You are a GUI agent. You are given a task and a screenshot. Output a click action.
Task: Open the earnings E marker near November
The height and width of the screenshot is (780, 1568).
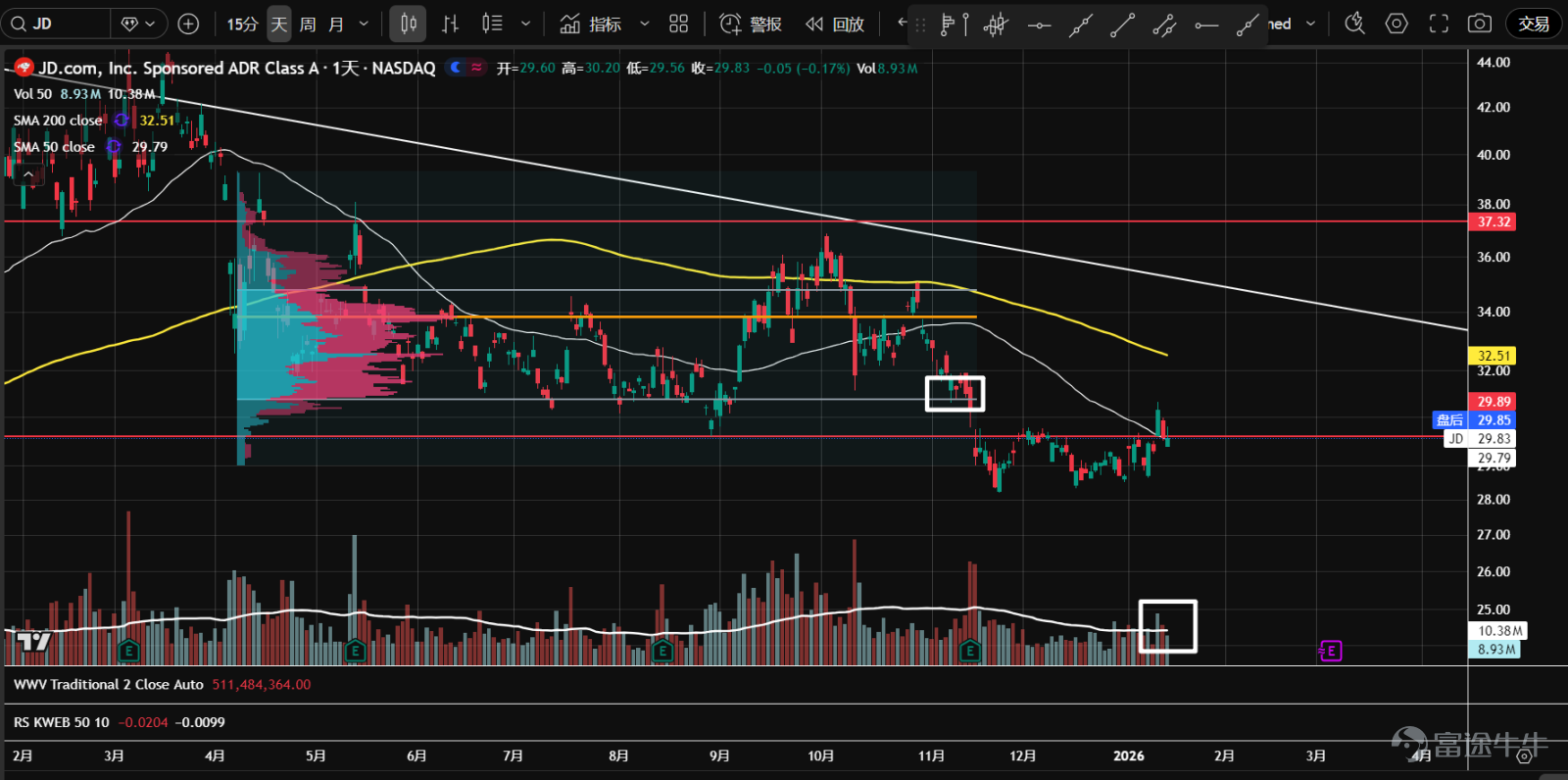(x=969, y=651)
